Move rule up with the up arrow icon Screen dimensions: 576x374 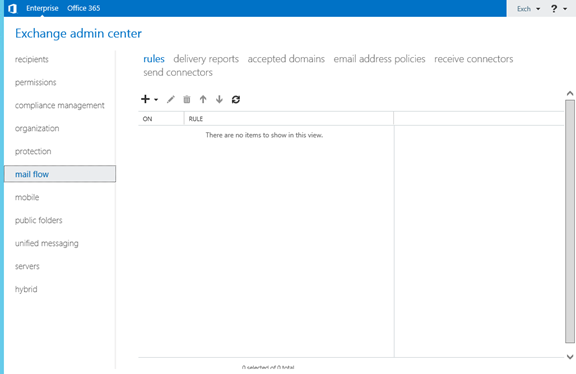tap(203, 99)
